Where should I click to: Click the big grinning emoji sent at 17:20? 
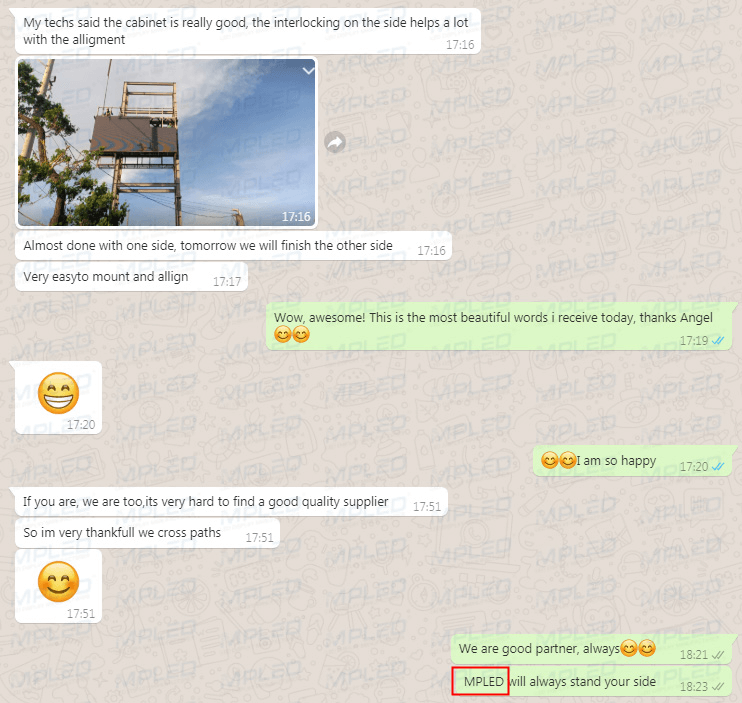[59, 393]
